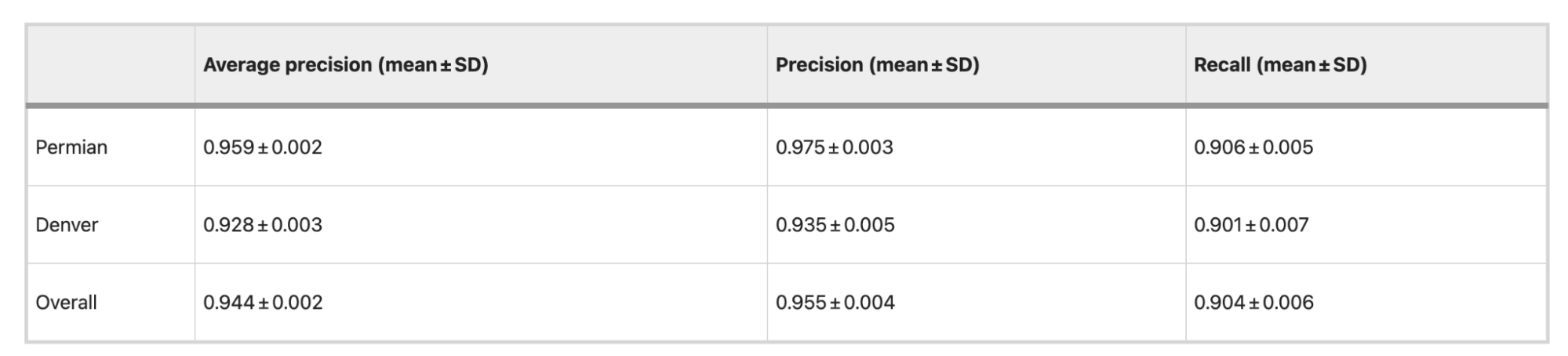Select the Denver row label
Screen dimensions: 1568x356
click(x=67, y=225)
